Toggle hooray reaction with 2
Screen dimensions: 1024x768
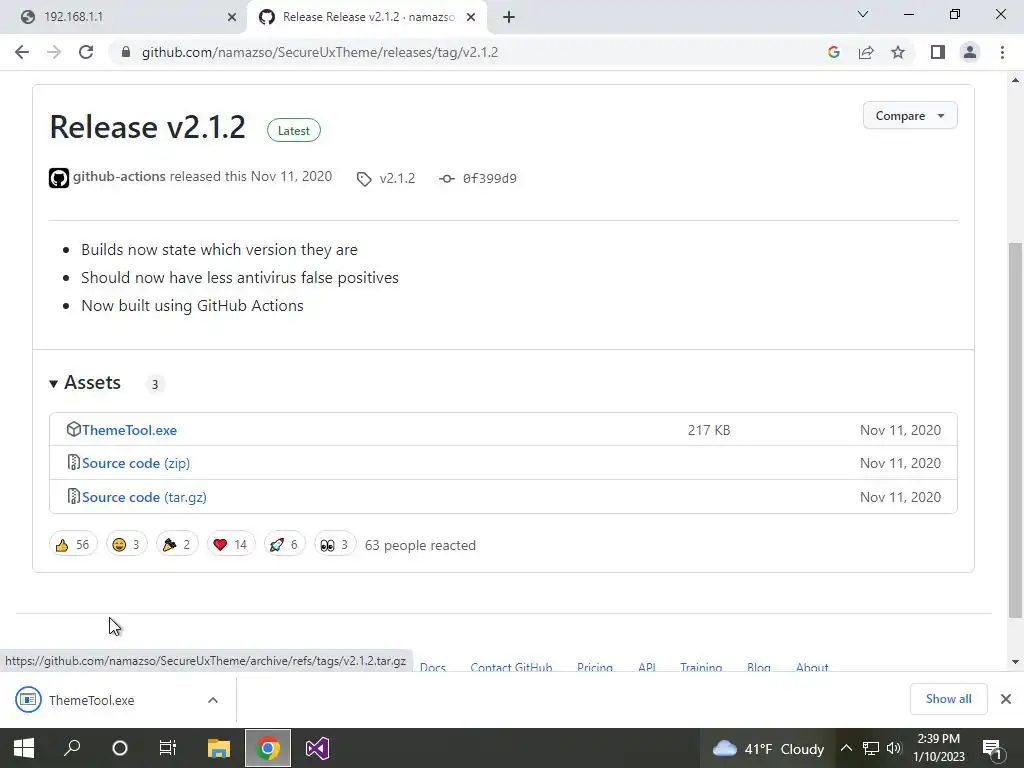(x=177, y=544)
